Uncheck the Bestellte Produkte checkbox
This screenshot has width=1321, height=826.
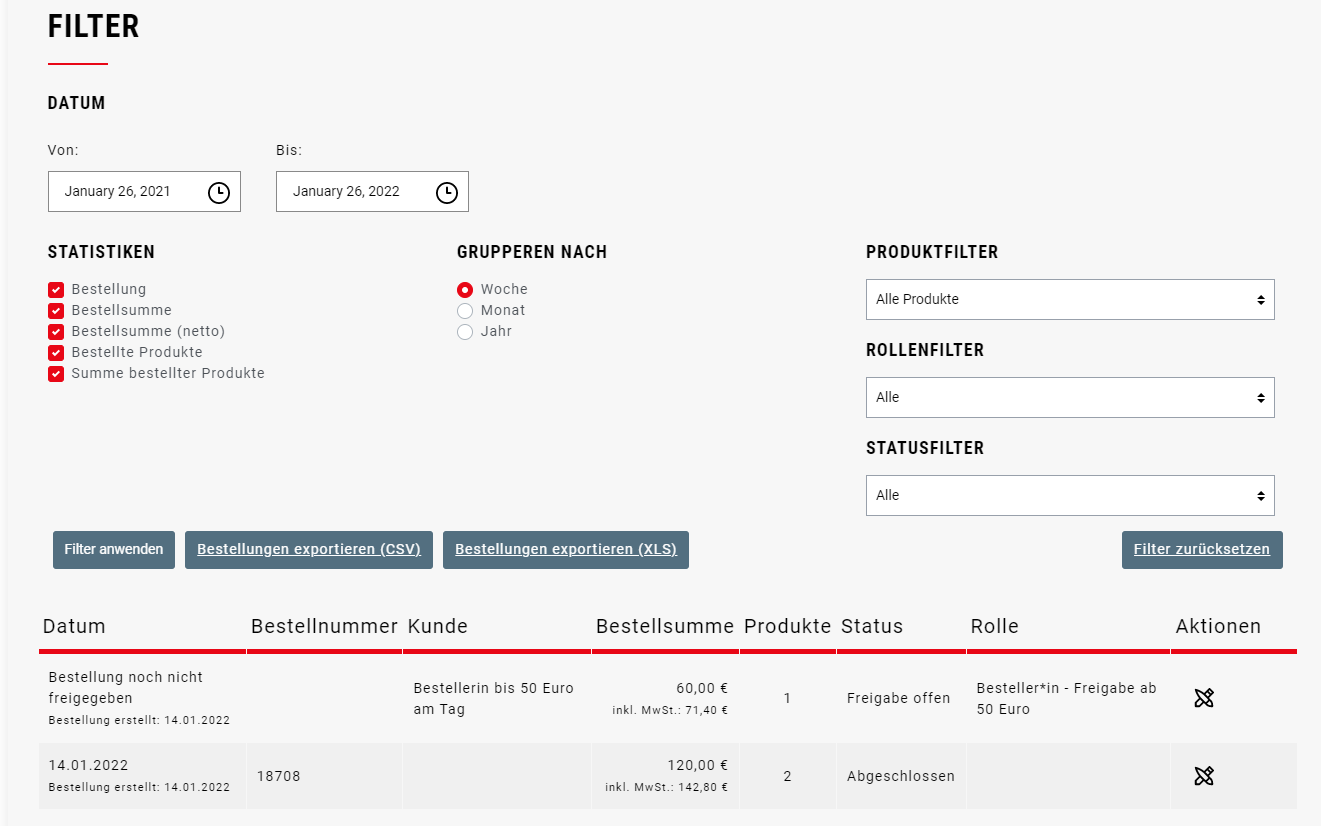click(x=56, y=353)
